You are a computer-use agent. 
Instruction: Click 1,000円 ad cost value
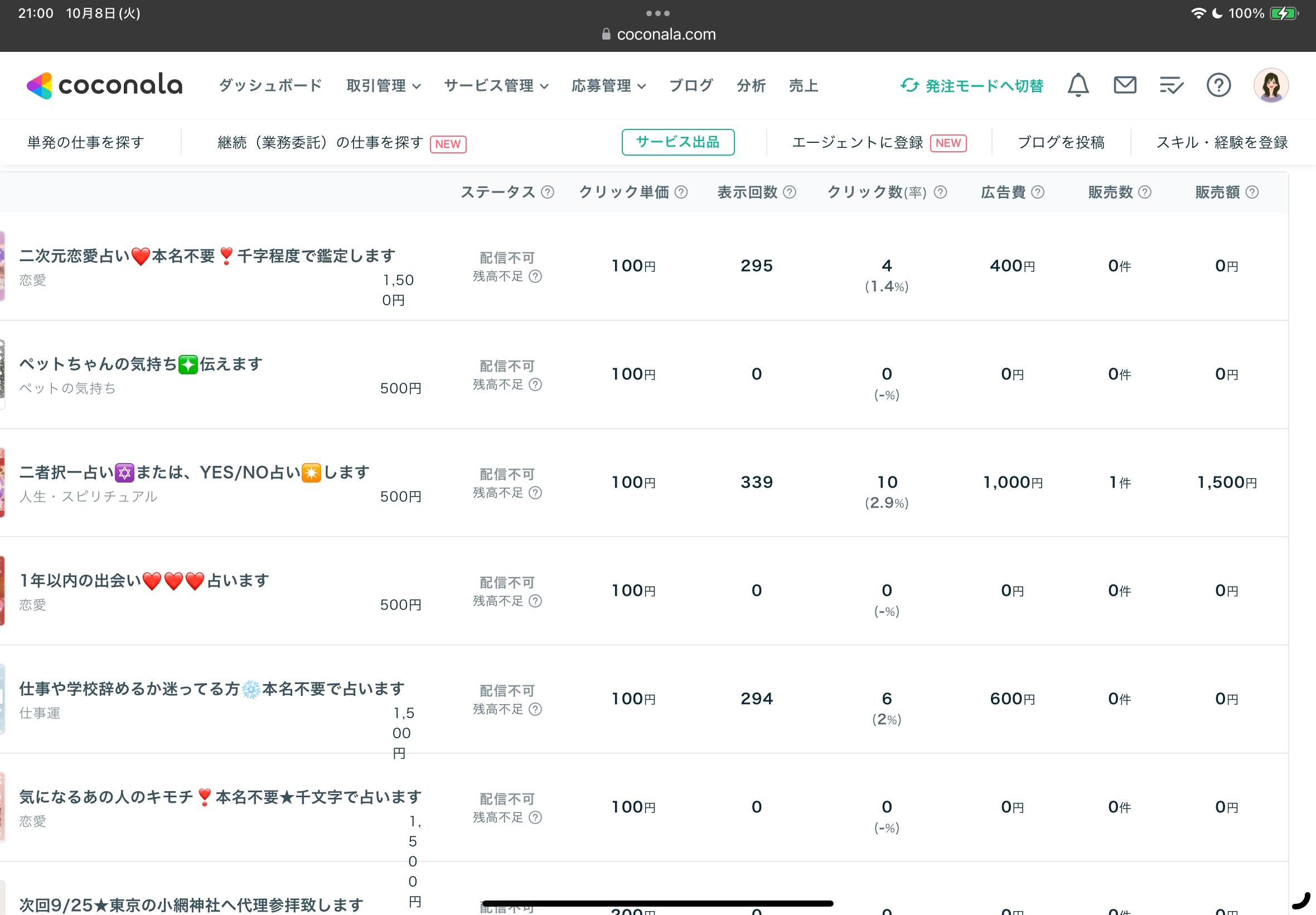(x=1012, y=482)
